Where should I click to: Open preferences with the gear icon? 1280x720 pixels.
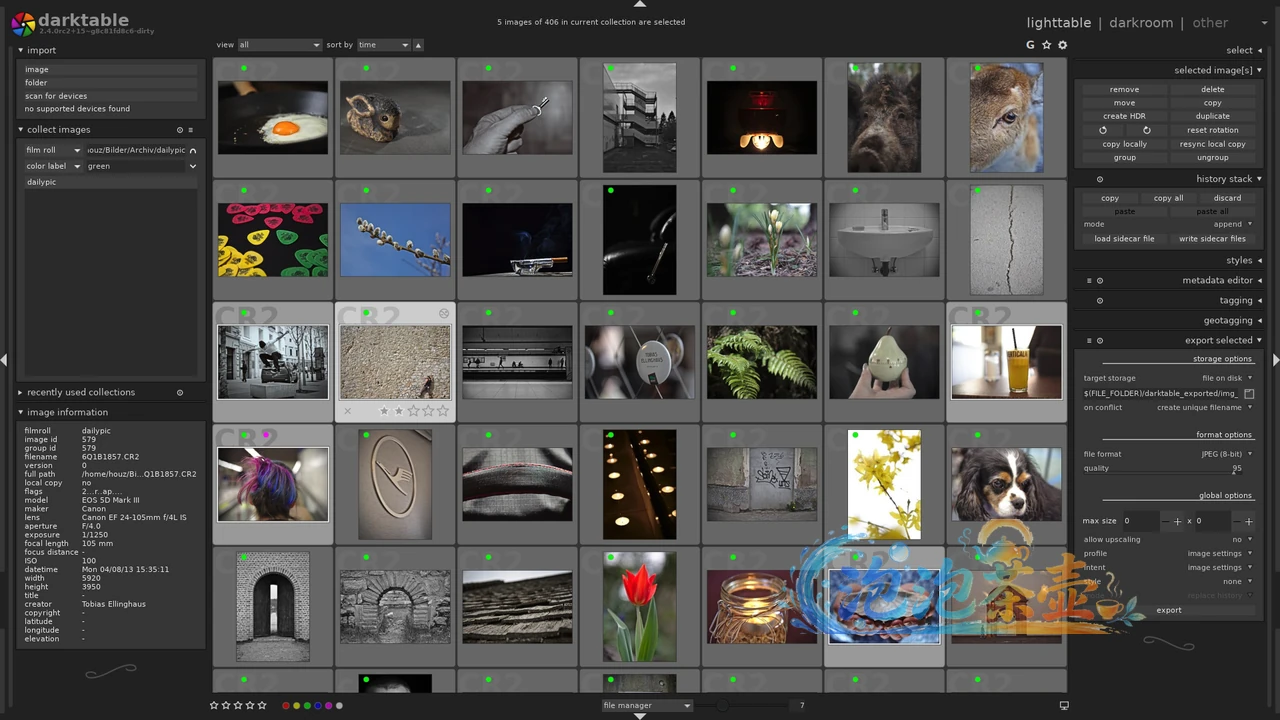[1062, 45]
